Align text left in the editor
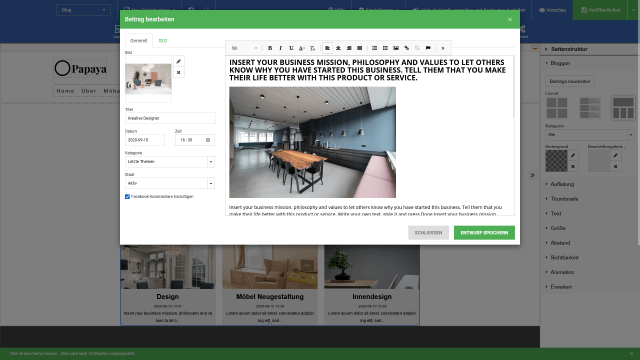The height and width of the screenshot is (360, 640). [327, 48]
